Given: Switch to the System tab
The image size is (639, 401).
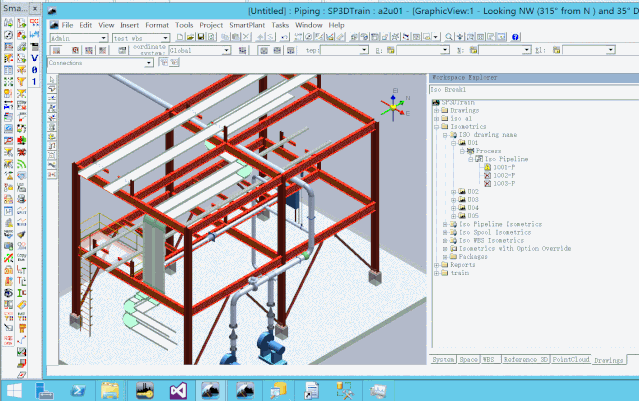Looking at the screenshot, I should pyautogui.click(x=443, y=359).
